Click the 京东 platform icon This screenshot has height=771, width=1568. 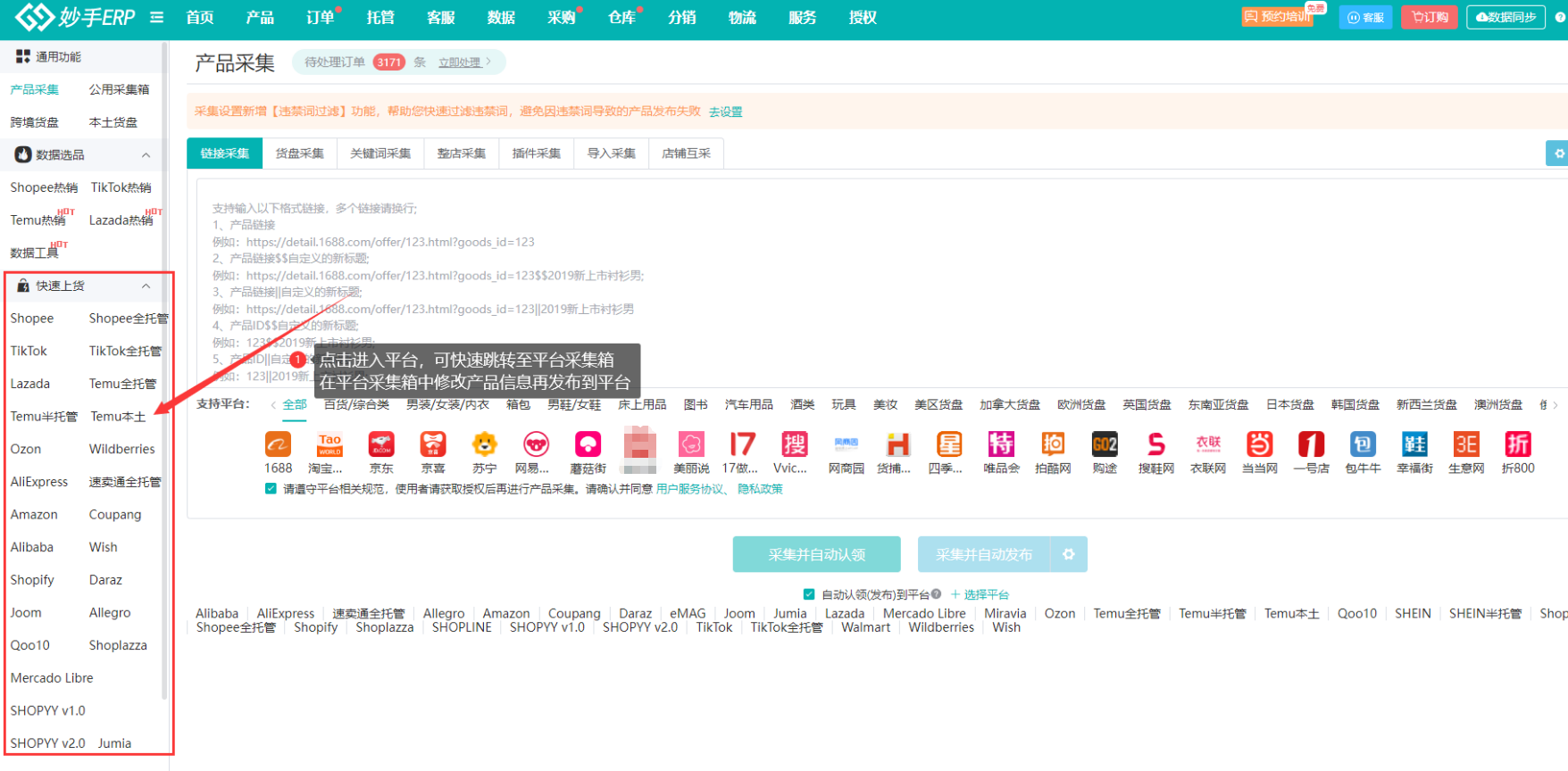pyautogui.click(x=381, y=444)
